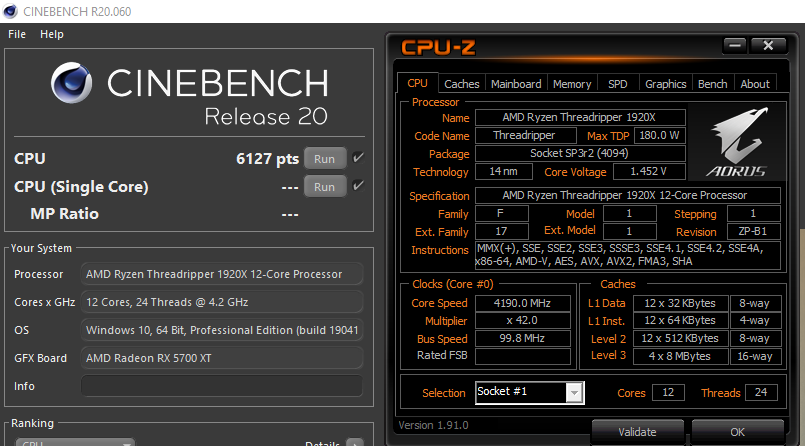805x446 pixels.
Task: Switch to the Bench tab in CPU-Z
Action: pos(713,84)
